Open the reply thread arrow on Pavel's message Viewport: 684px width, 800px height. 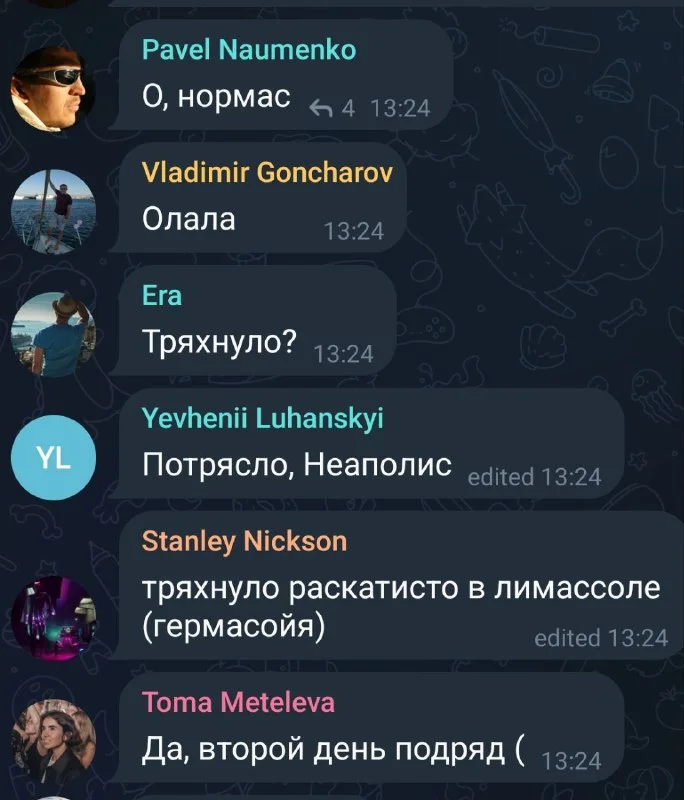(x=321, y=108)
